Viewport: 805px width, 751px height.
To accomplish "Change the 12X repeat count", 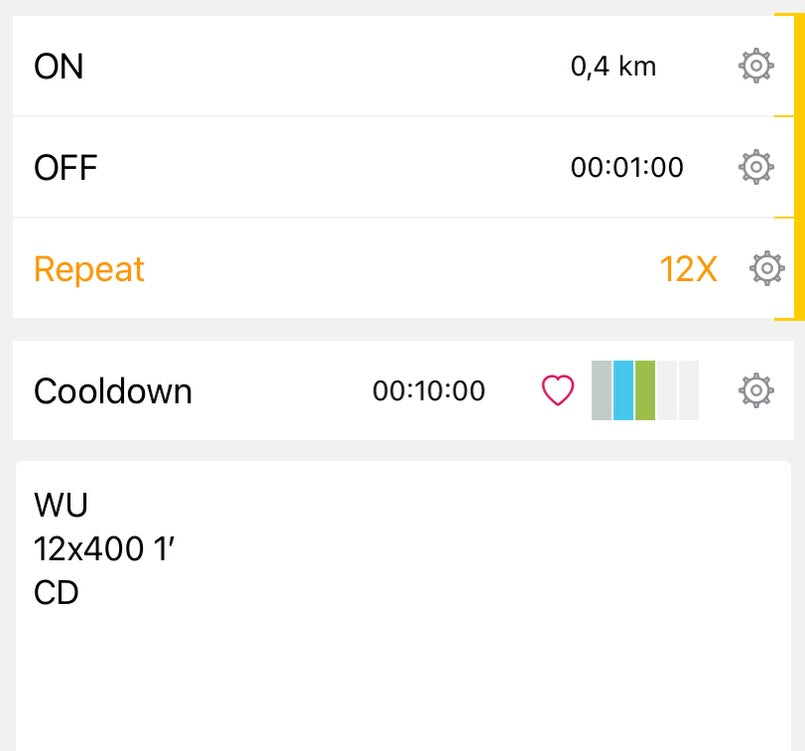I will [x=688, y=269].
